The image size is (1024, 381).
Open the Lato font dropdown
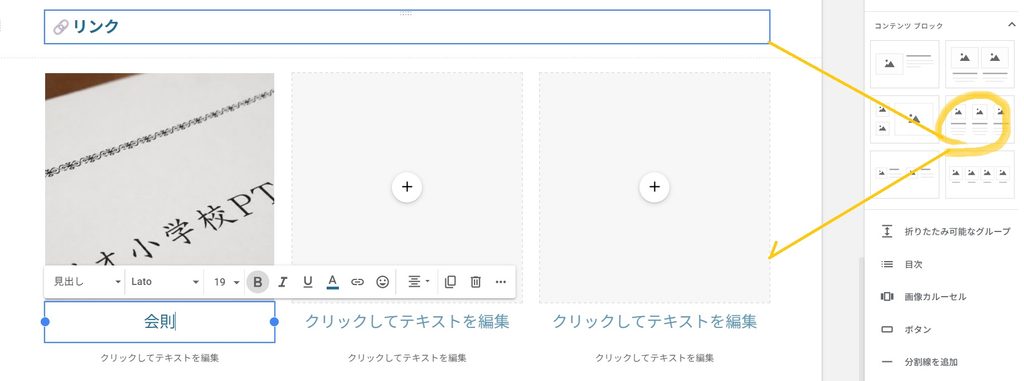pyautogui.click(x=165, y=282)
